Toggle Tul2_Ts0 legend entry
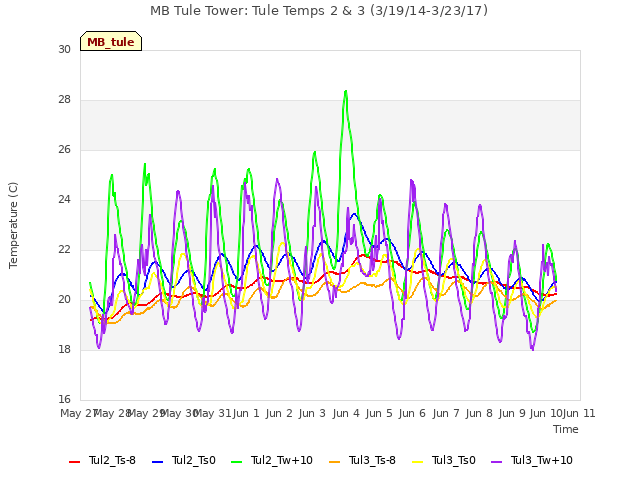640x480 pixels. 184,460
